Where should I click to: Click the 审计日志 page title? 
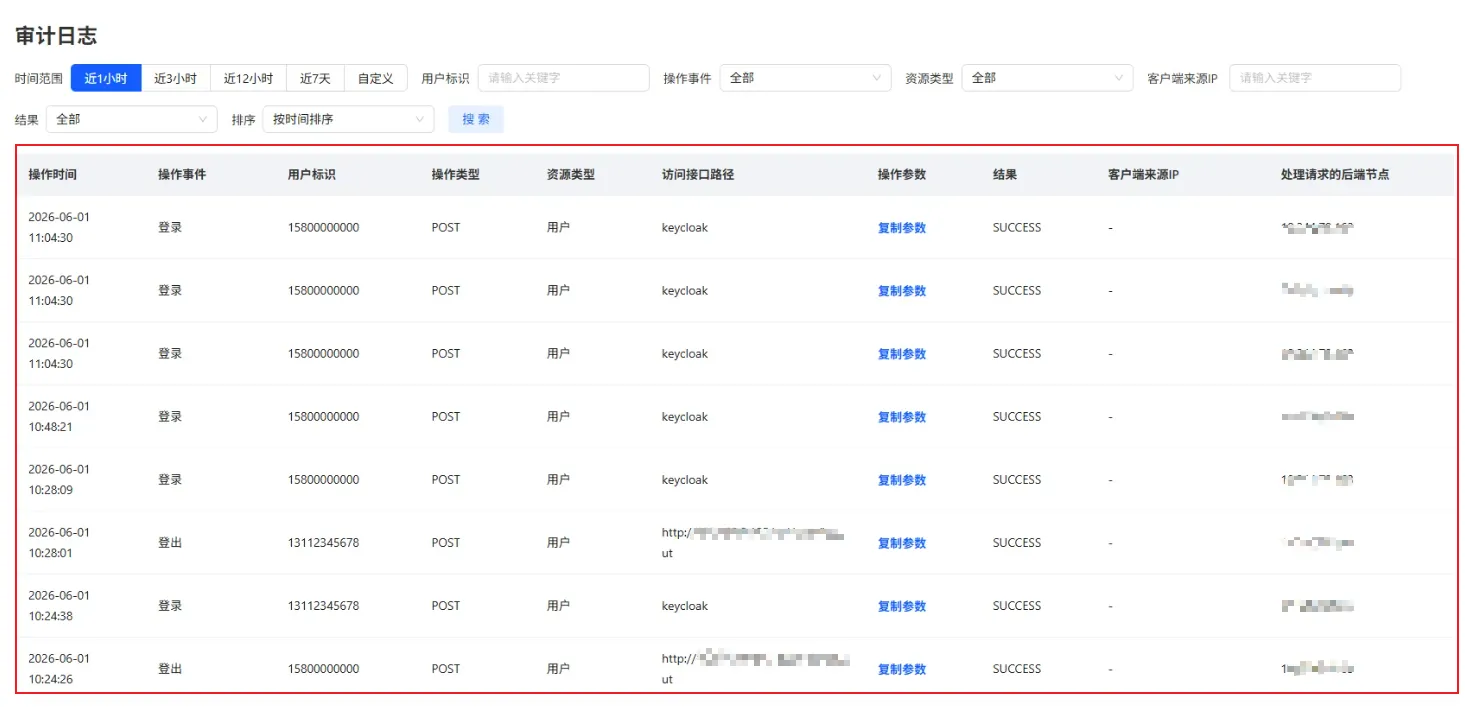[x=56, y=36]
